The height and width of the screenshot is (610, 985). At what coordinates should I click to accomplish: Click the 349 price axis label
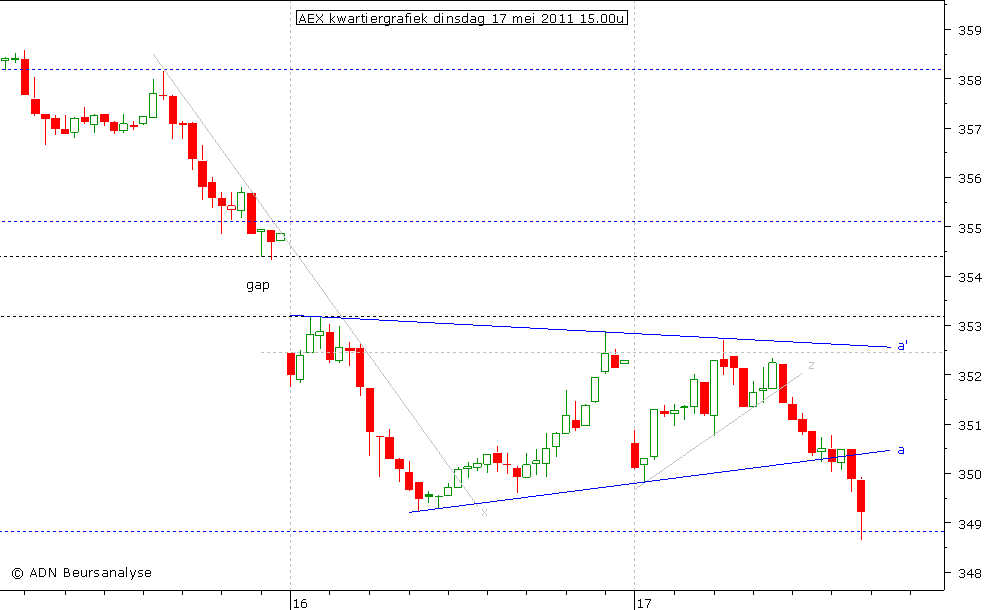point(969,524)
